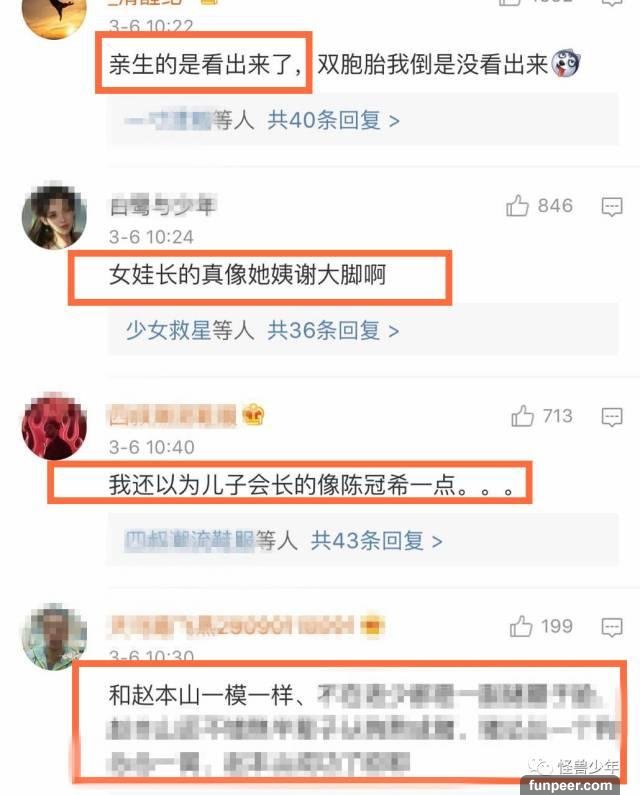The width and height of the screenshot is (640, 795).
Task: Reply to the 3-6 10:40 comment
Action: (612, 417)
